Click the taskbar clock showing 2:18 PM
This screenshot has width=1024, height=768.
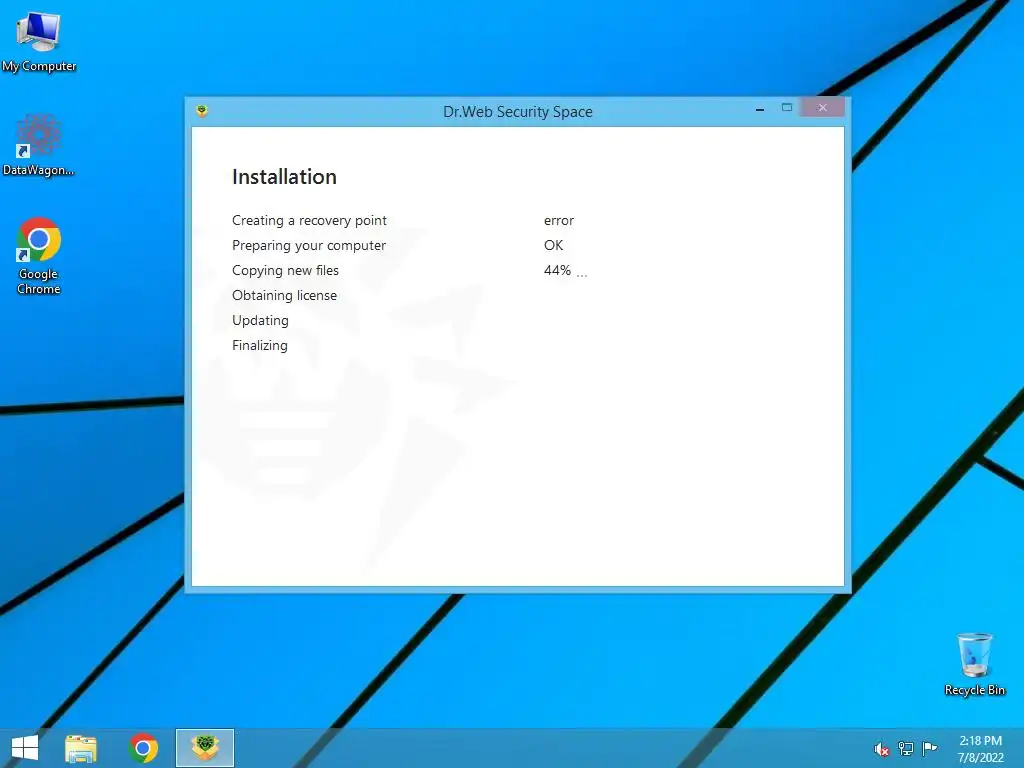click(980, 749)
